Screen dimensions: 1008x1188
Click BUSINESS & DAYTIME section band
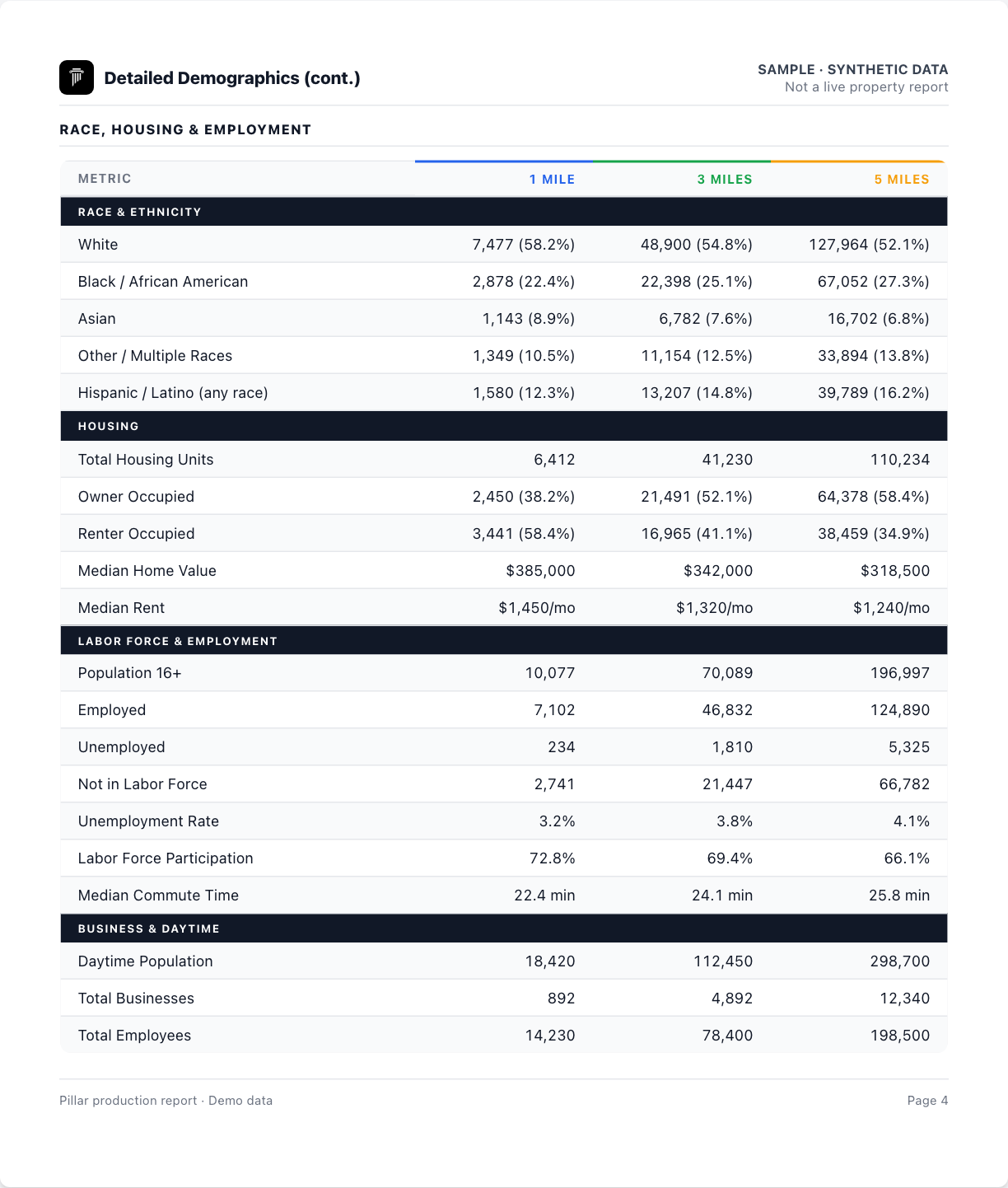[504, 928]
